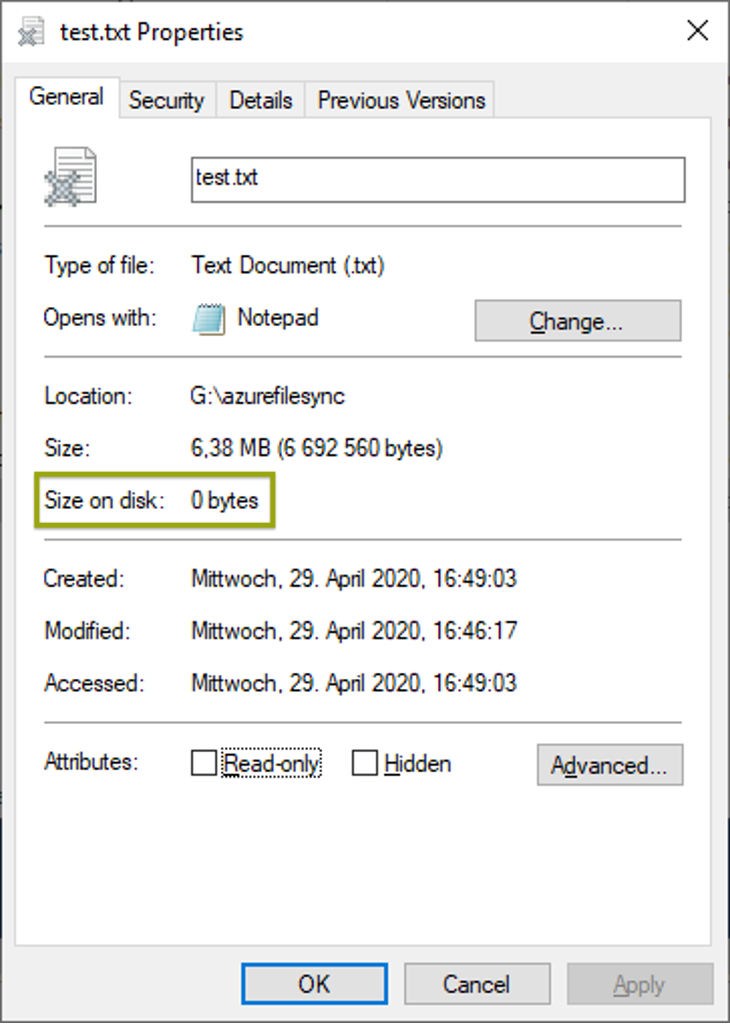Click the 0 bytes size on disk value
Image resolution: width=730 pixels, height=1024 pixels.
(x=224, y=500)
